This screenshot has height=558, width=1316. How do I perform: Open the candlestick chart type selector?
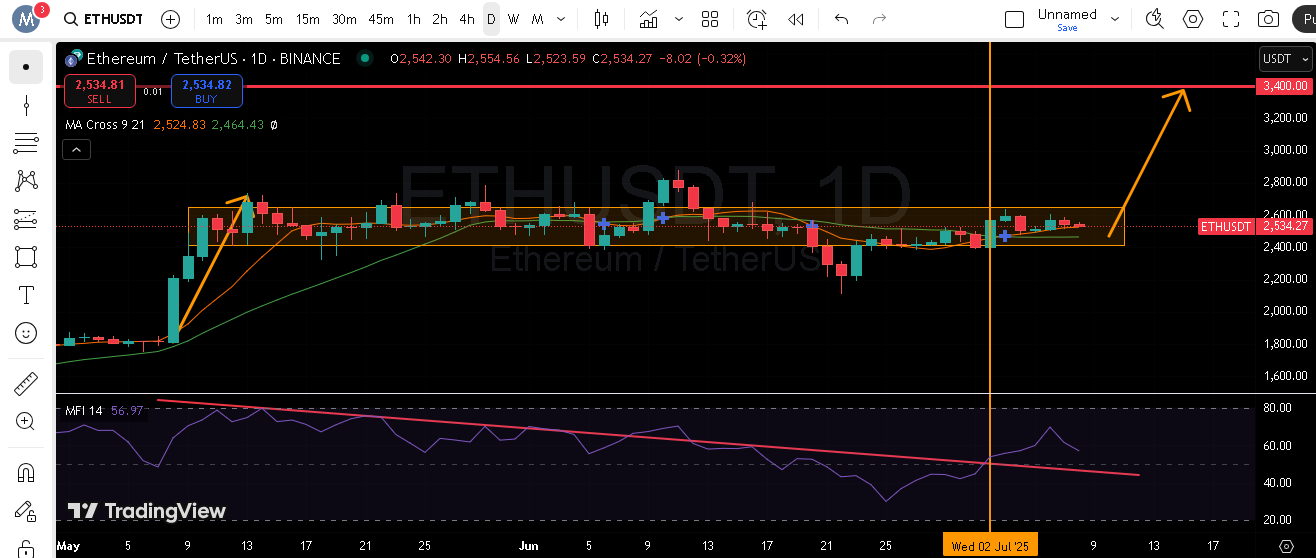pyautogui.click(x=601, y=19)
